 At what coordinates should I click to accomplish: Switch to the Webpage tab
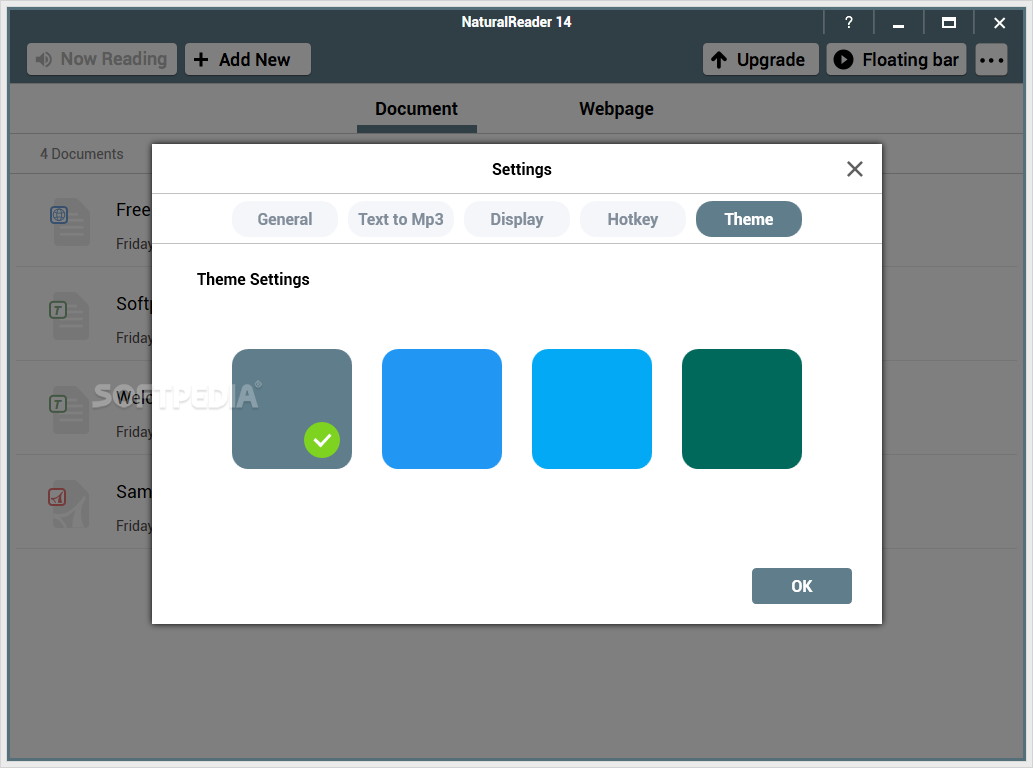click(617, 109)
